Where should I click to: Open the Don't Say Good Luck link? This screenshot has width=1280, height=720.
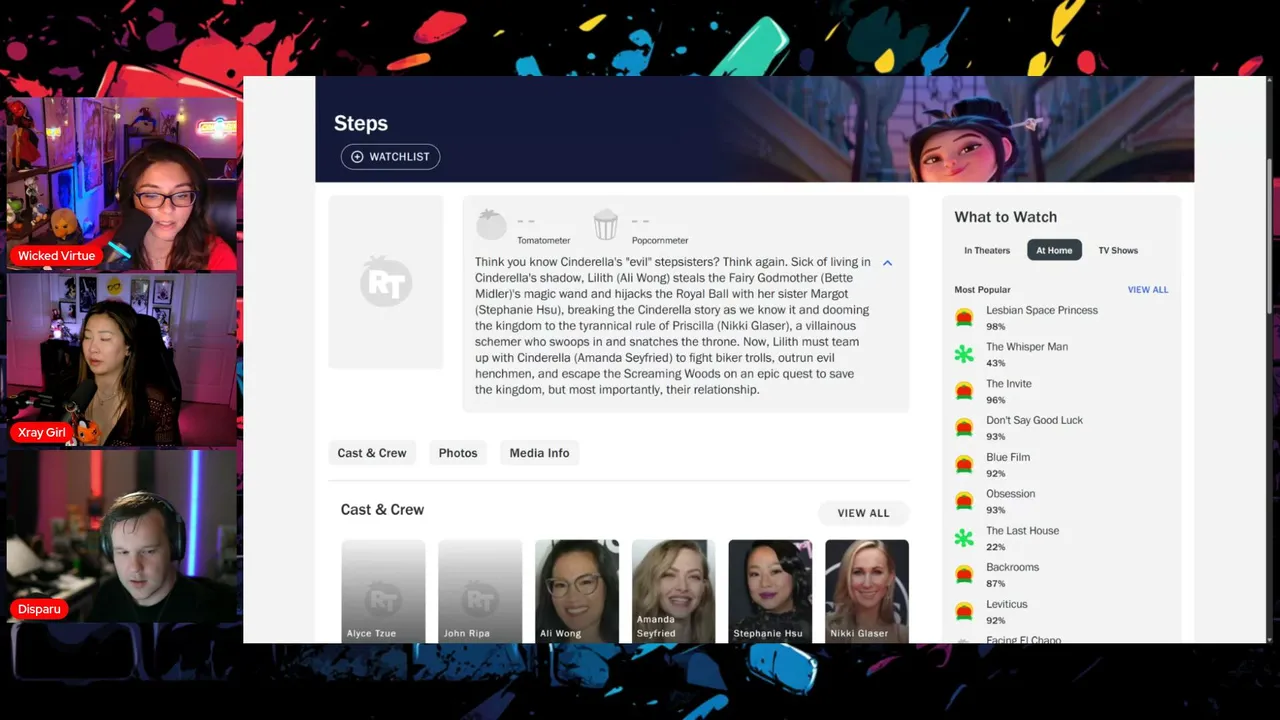point(1035,421)
